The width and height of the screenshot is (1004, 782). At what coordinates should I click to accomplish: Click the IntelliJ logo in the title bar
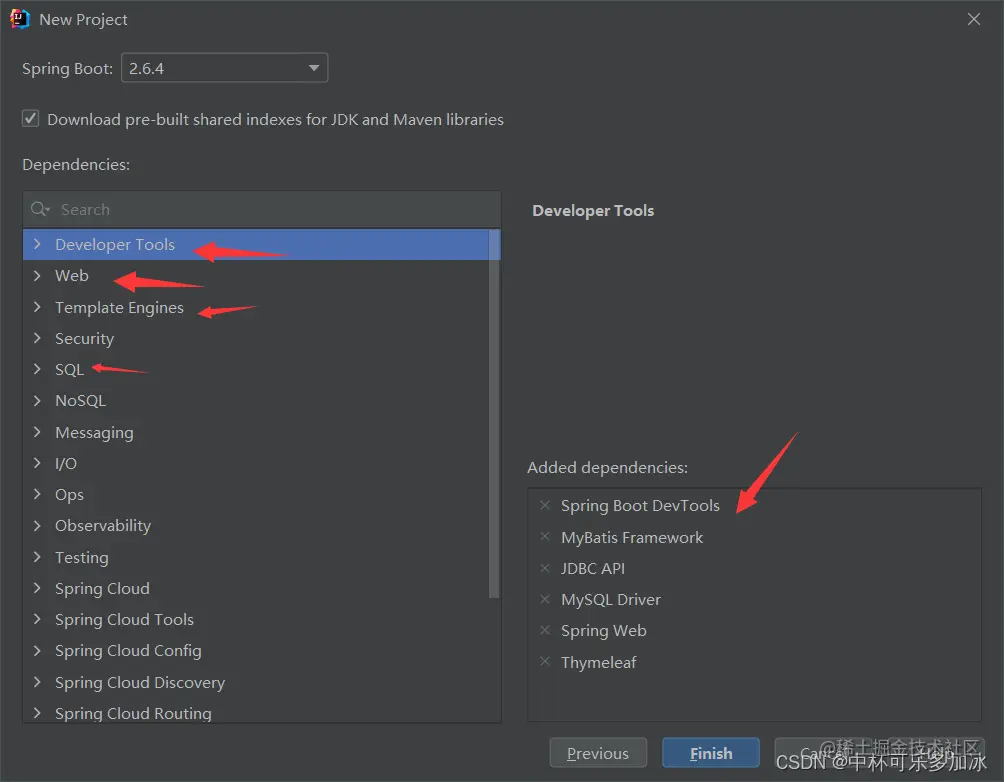point(20,19)
